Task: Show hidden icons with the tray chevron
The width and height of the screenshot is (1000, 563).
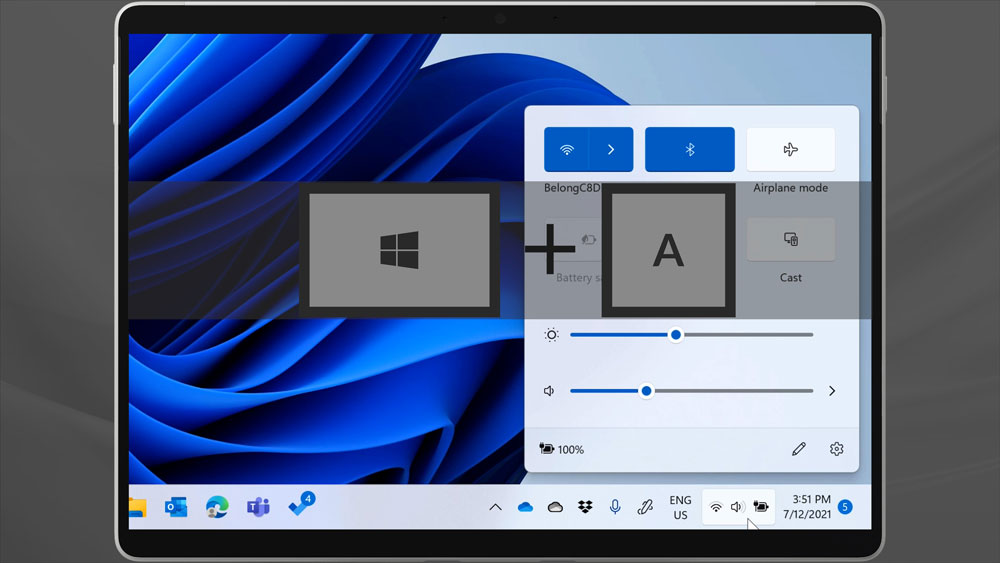Action: 495,508
